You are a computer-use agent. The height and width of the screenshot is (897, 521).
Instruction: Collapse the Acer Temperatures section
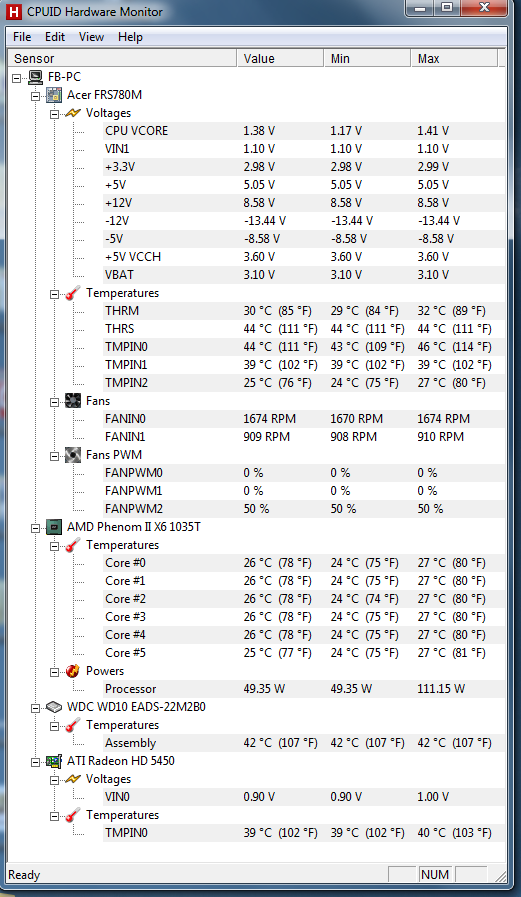(55, 293)
